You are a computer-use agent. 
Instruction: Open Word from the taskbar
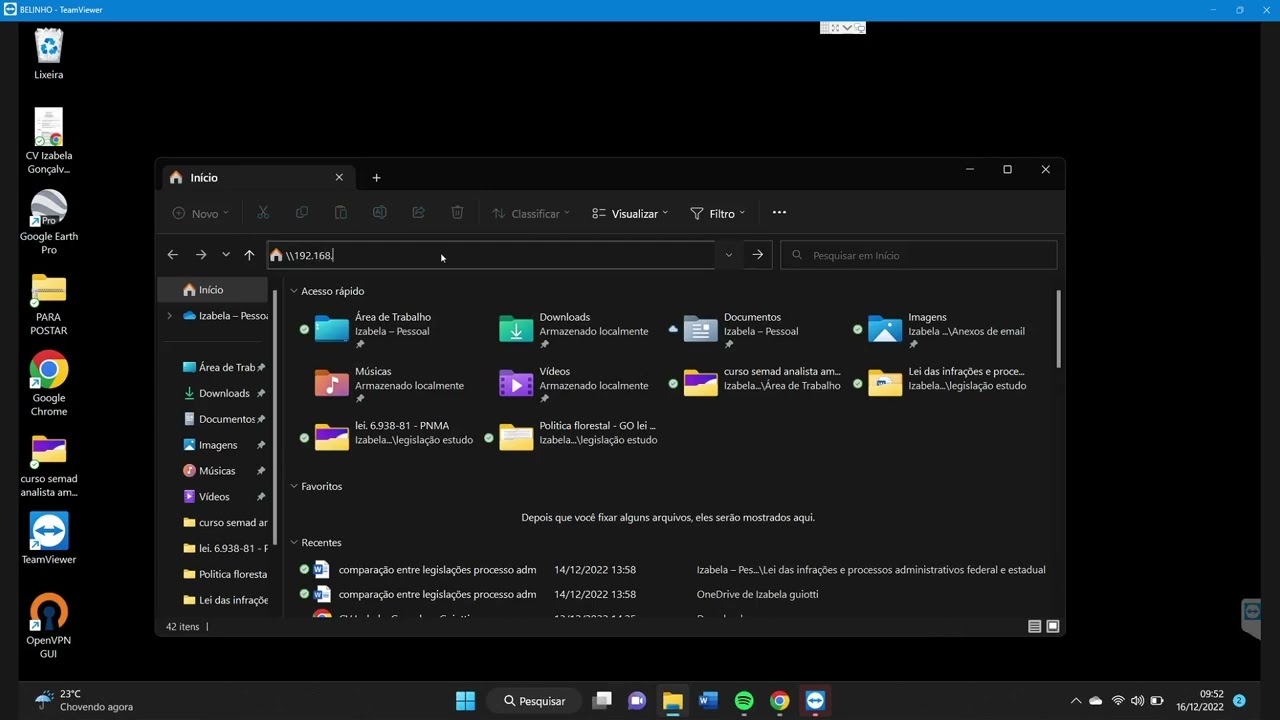tap(708, 701)
